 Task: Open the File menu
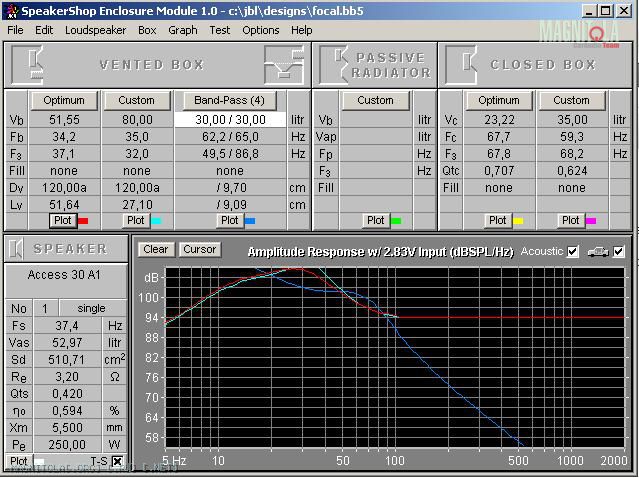(x=15, y=30)
